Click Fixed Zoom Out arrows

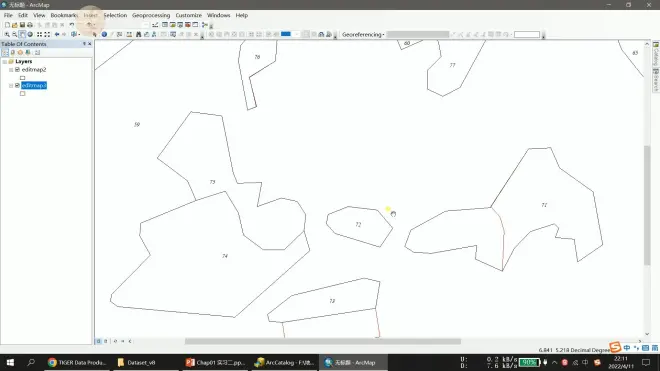coord(47,35)
